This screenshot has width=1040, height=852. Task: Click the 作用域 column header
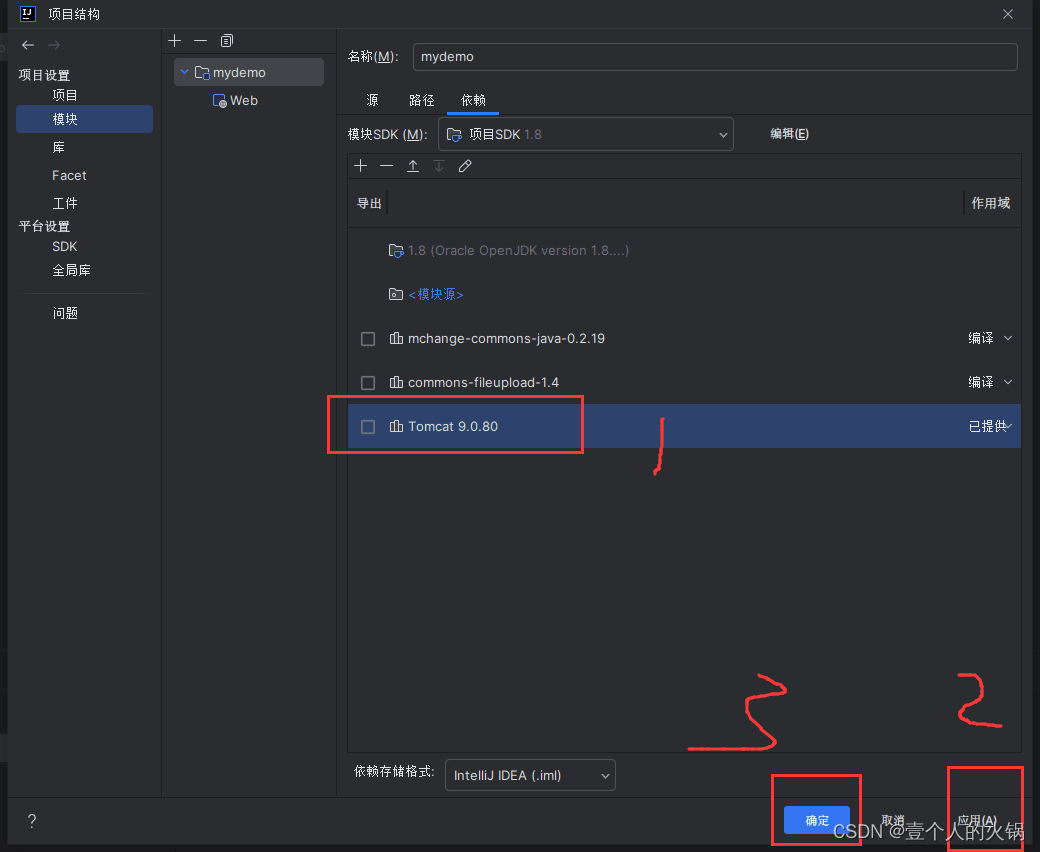tap(990, 204)
